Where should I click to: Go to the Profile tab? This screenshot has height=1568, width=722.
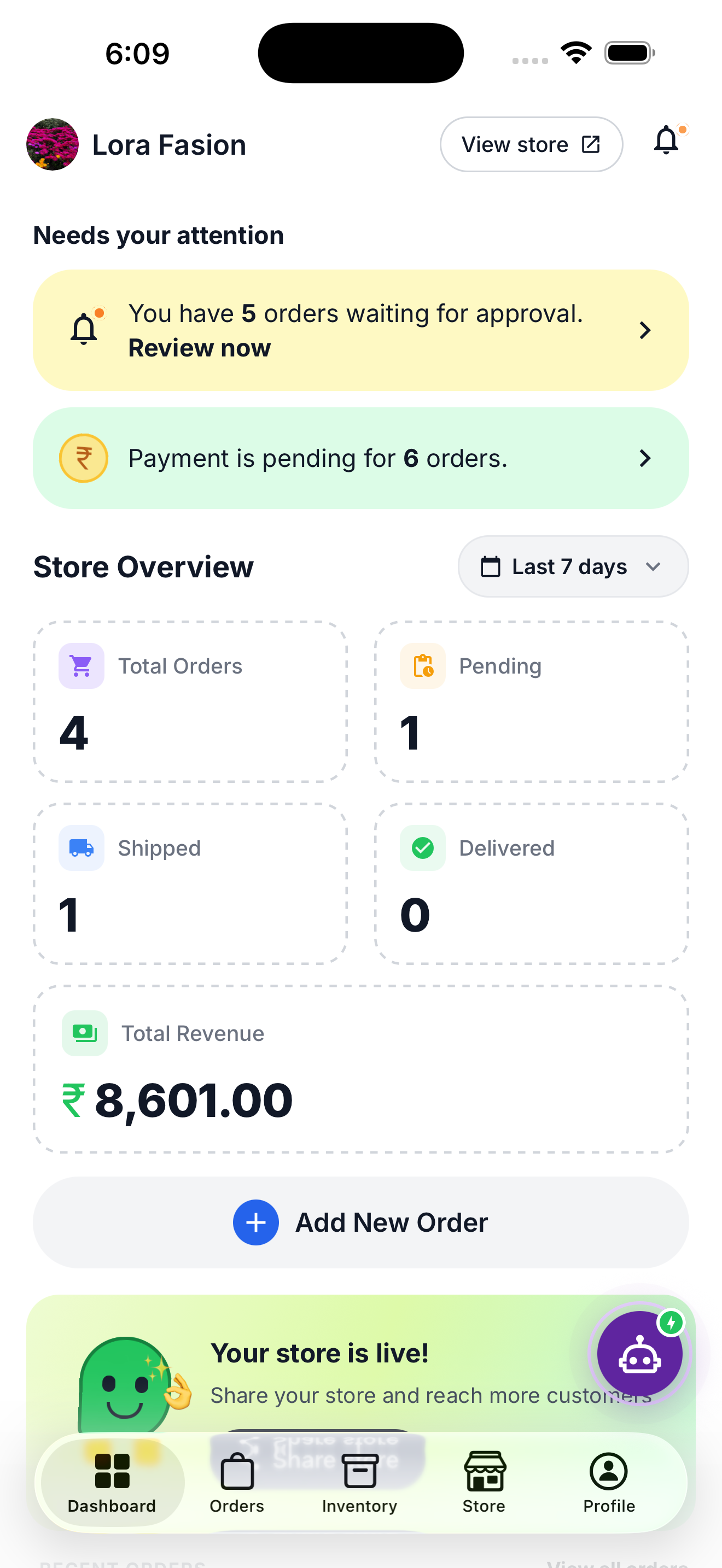coord(609,1483)
